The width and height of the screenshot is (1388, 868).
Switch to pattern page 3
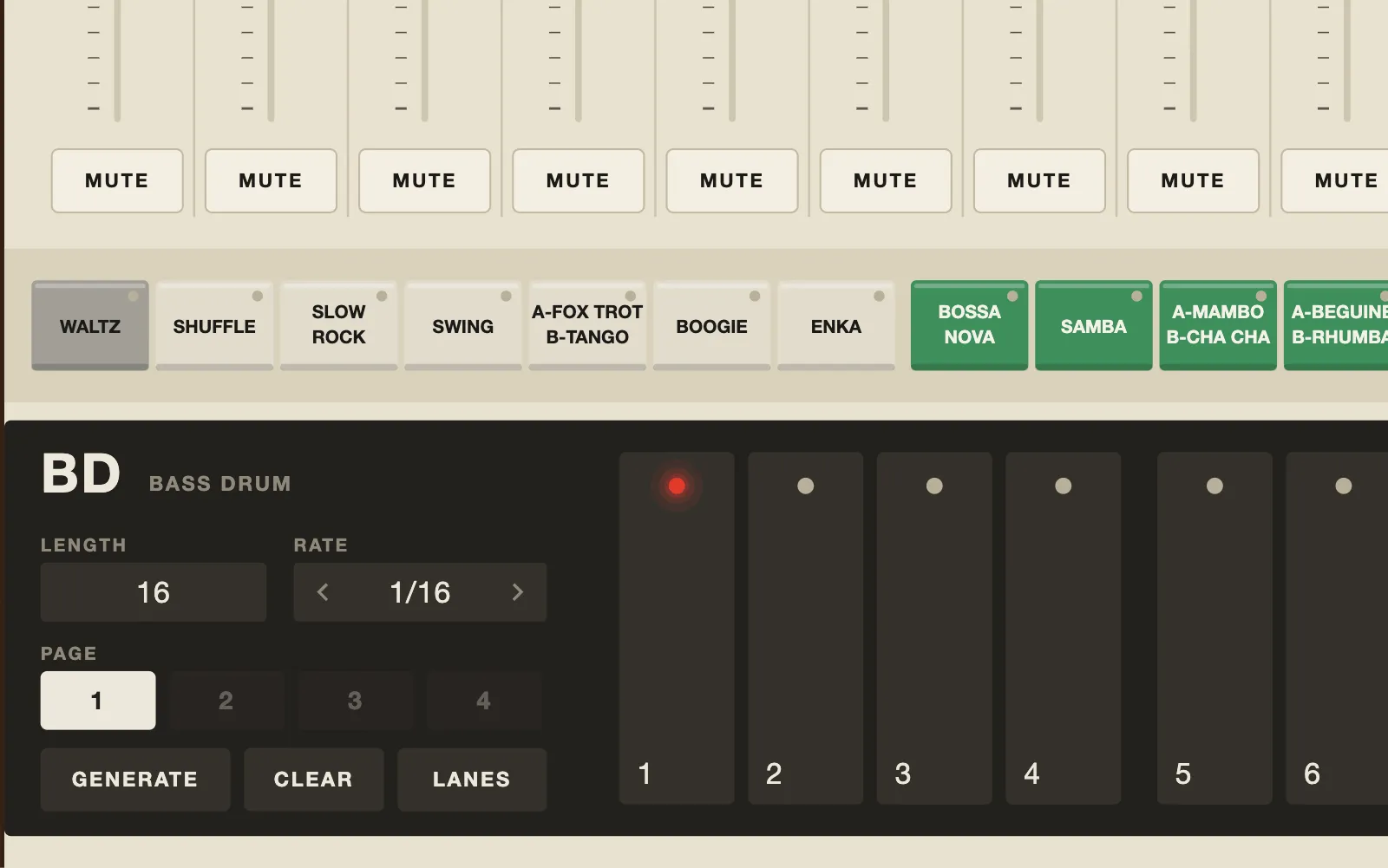355,701
